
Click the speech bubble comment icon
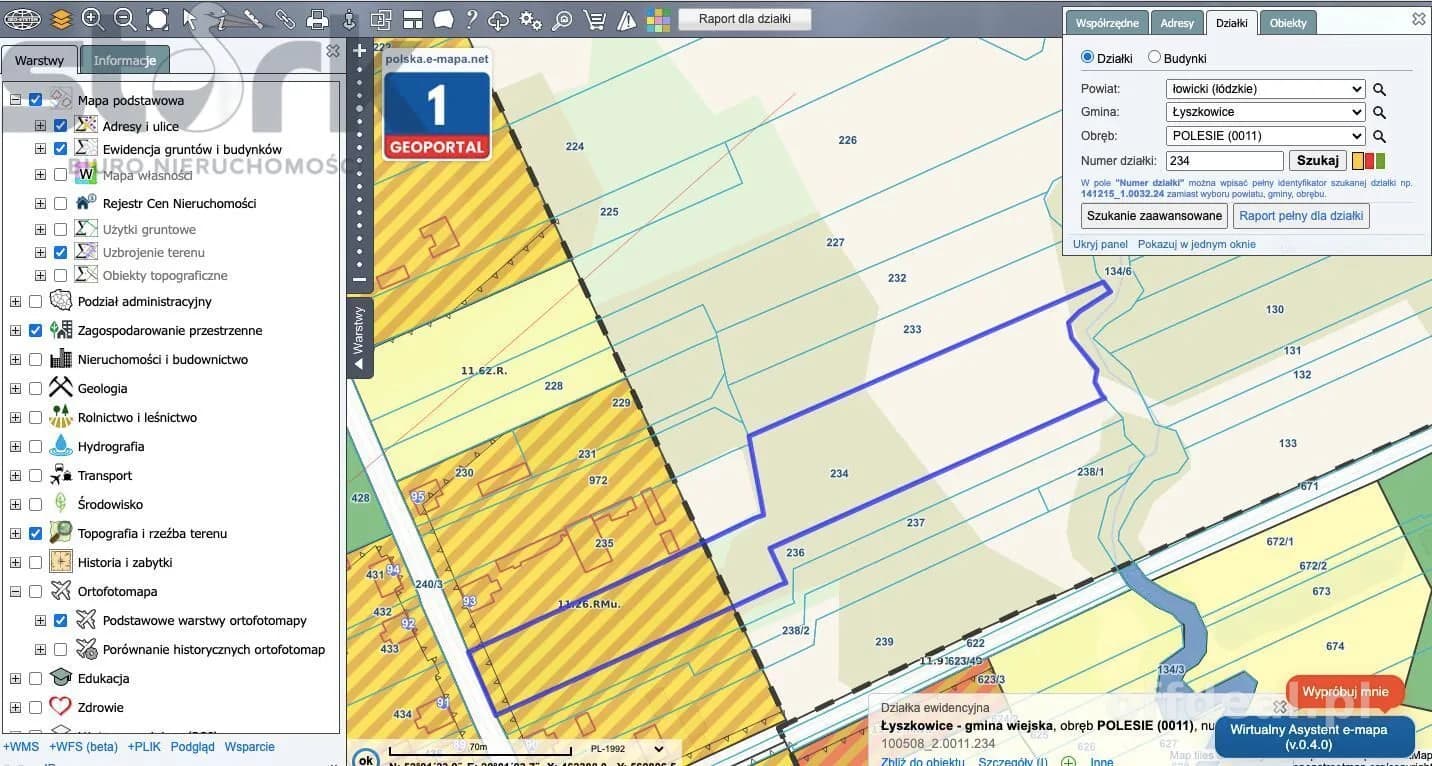(443, 19)
